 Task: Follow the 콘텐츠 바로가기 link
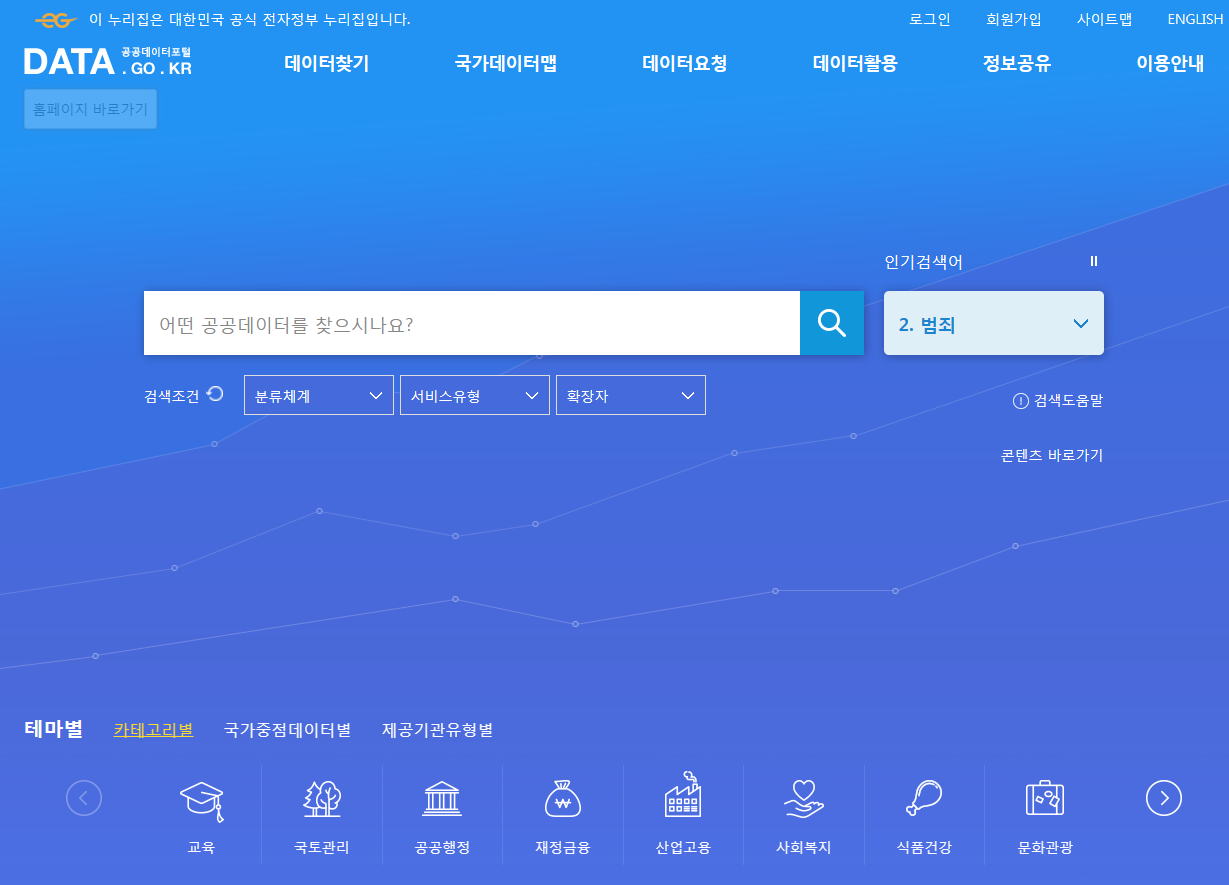[1052, 455]
